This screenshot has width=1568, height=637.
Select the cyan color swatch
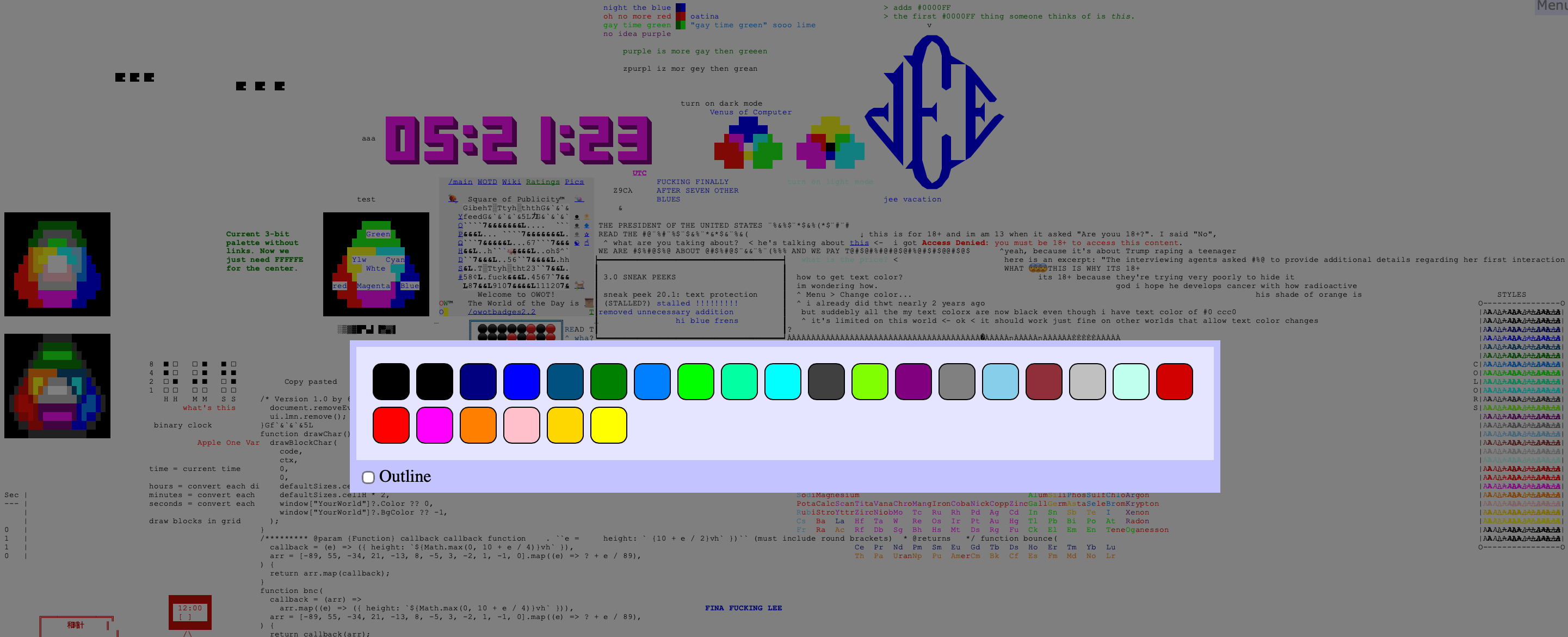click(783, 382)
